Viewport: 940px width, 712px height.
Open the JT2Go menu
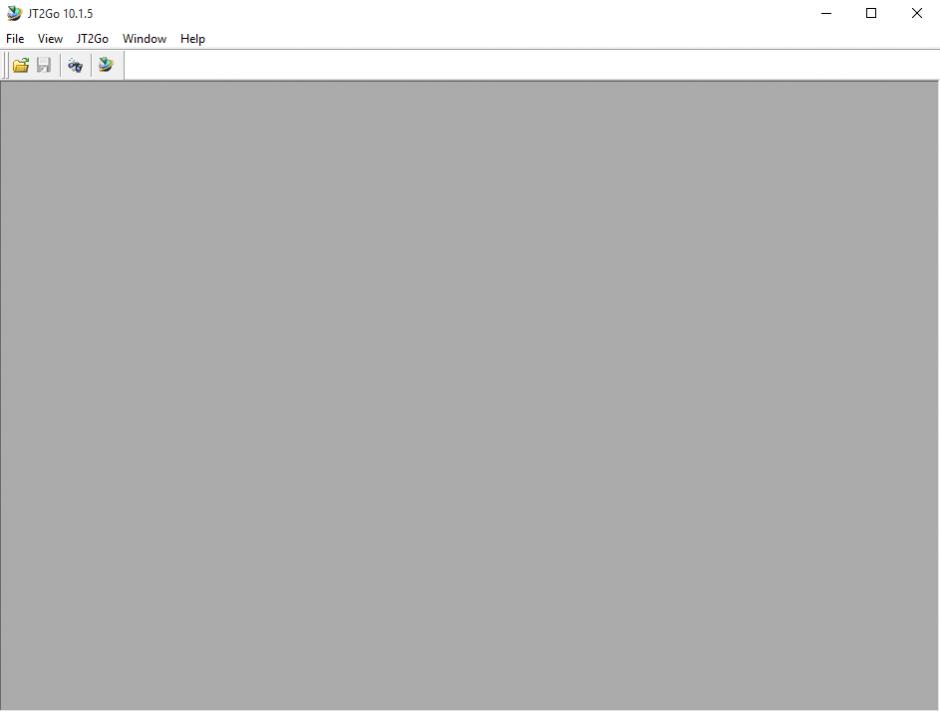pos(92,38)
